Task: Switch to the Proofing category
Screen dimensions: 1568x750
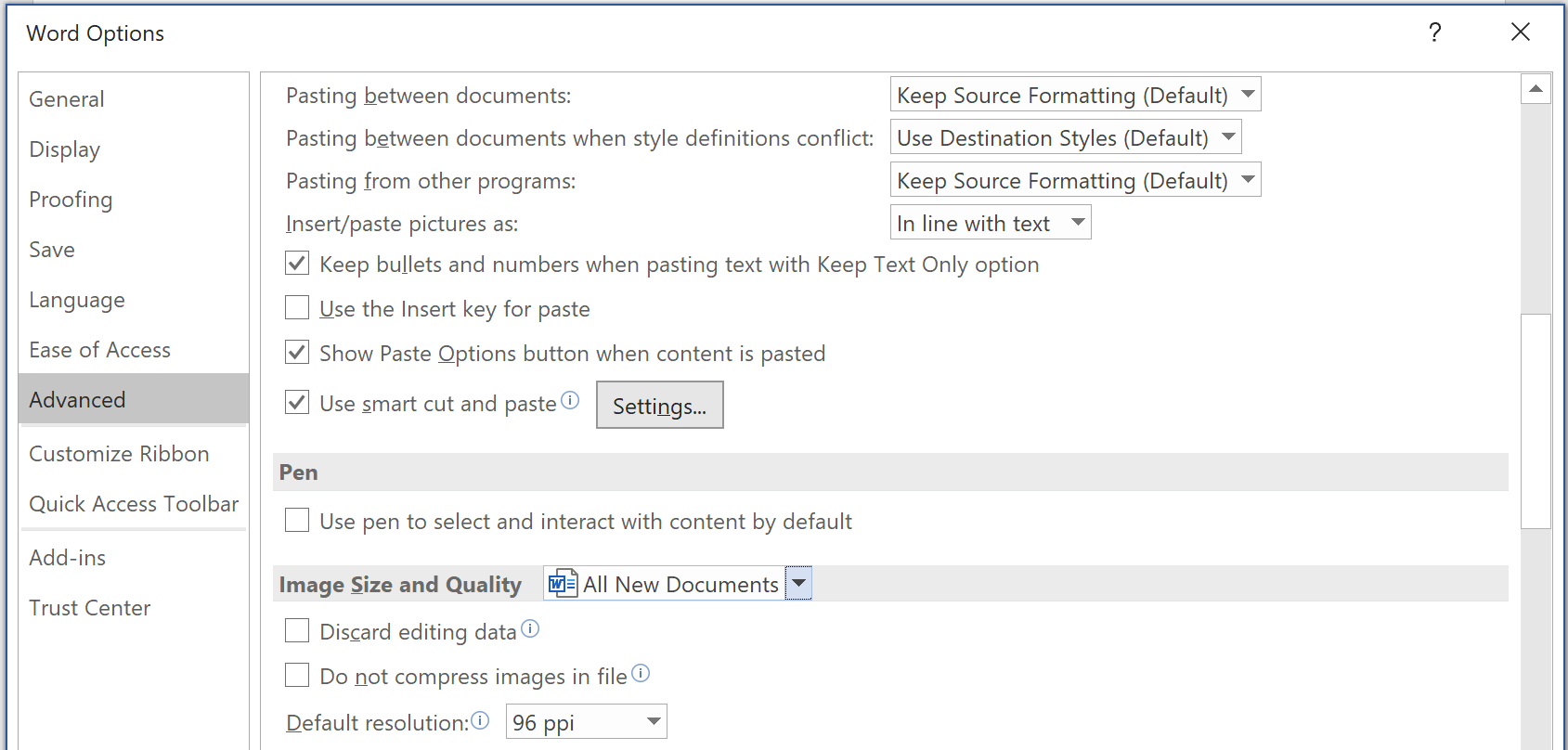Action: tap(71, 200)
